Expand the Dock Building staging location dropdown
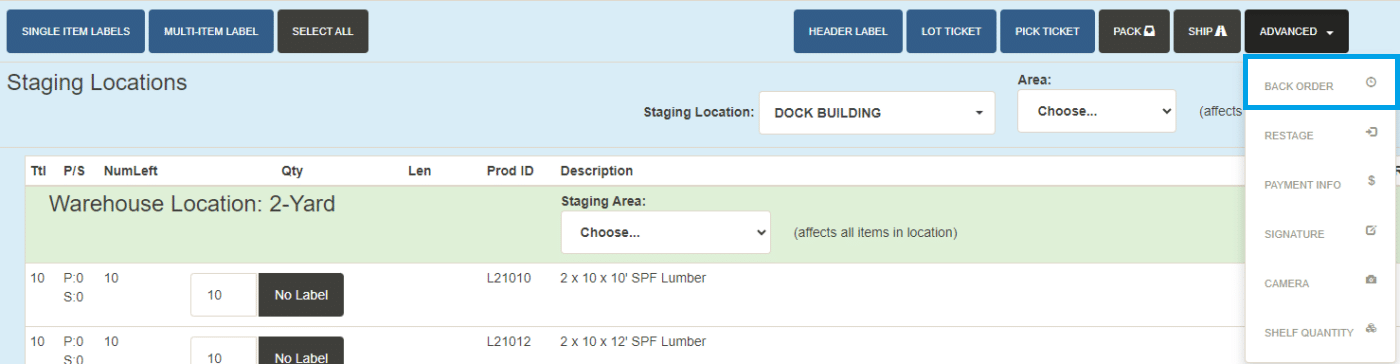Screen dimensions: 1400x364 tap(877, 113)
